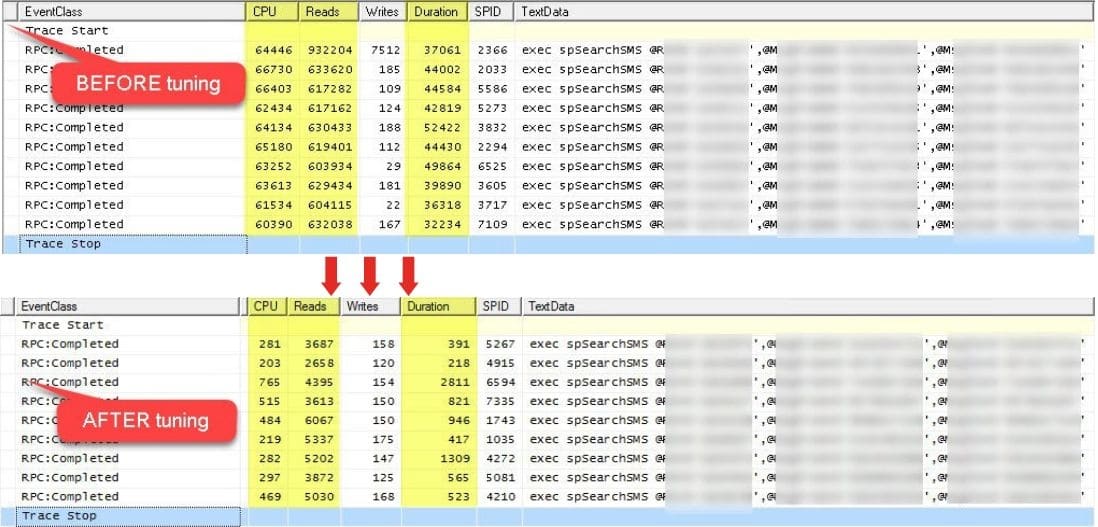Click Reads value 633620
The width and height of the screenshot is (1098, 527).
[x=331, y=69]
